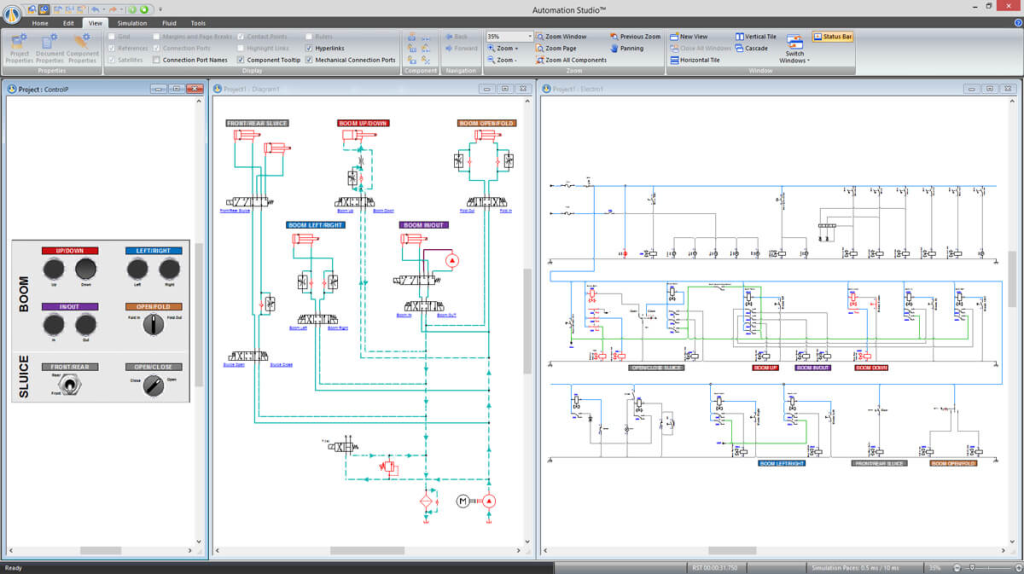Viewport: 1024px width, 574px height.
Task: Toggle Connection Port Names checkbox
Action: click(x=156, y=60)
